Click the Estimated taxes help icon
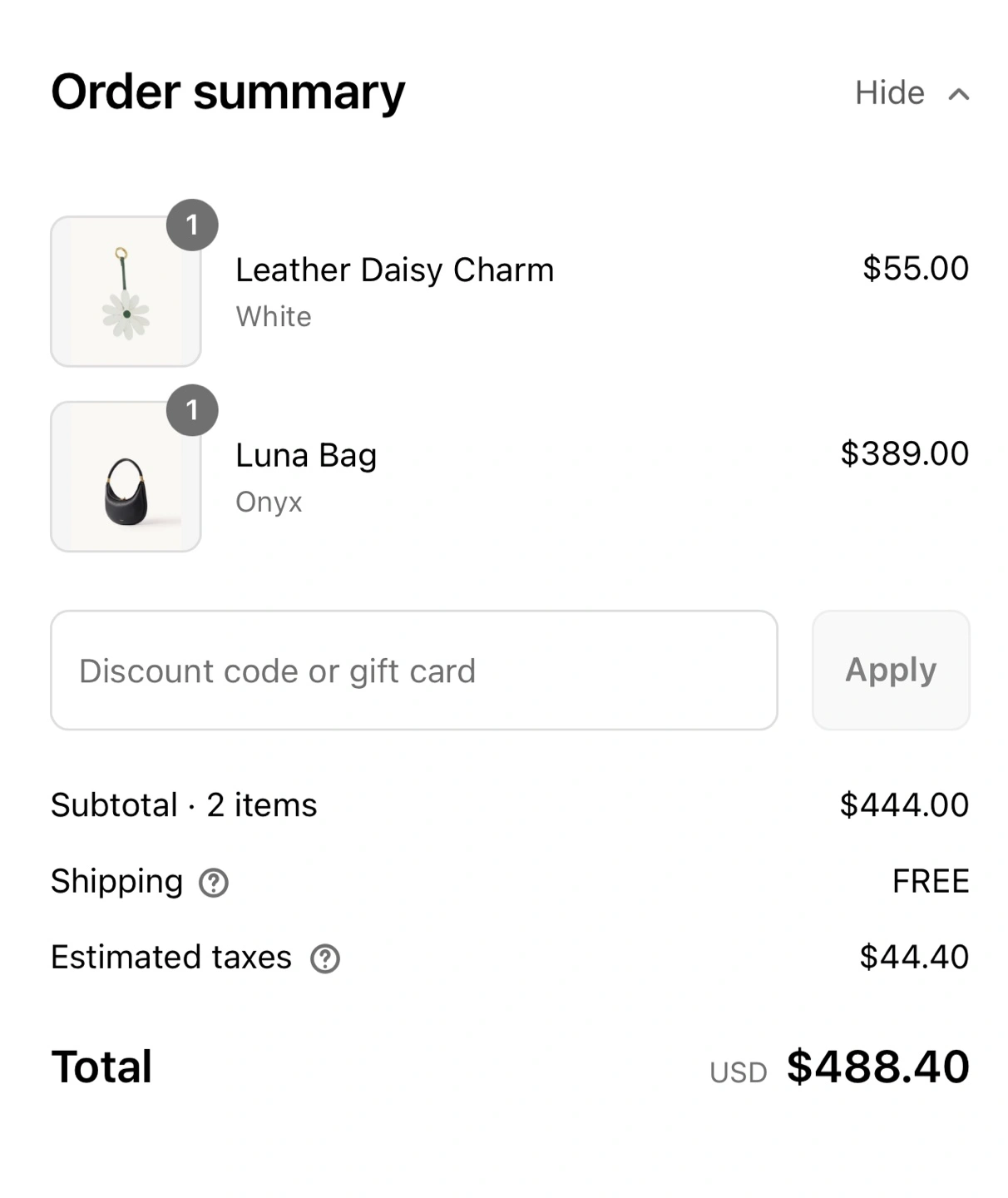1008x1198 pixels. pyautogui.click(x=325, y=959)
